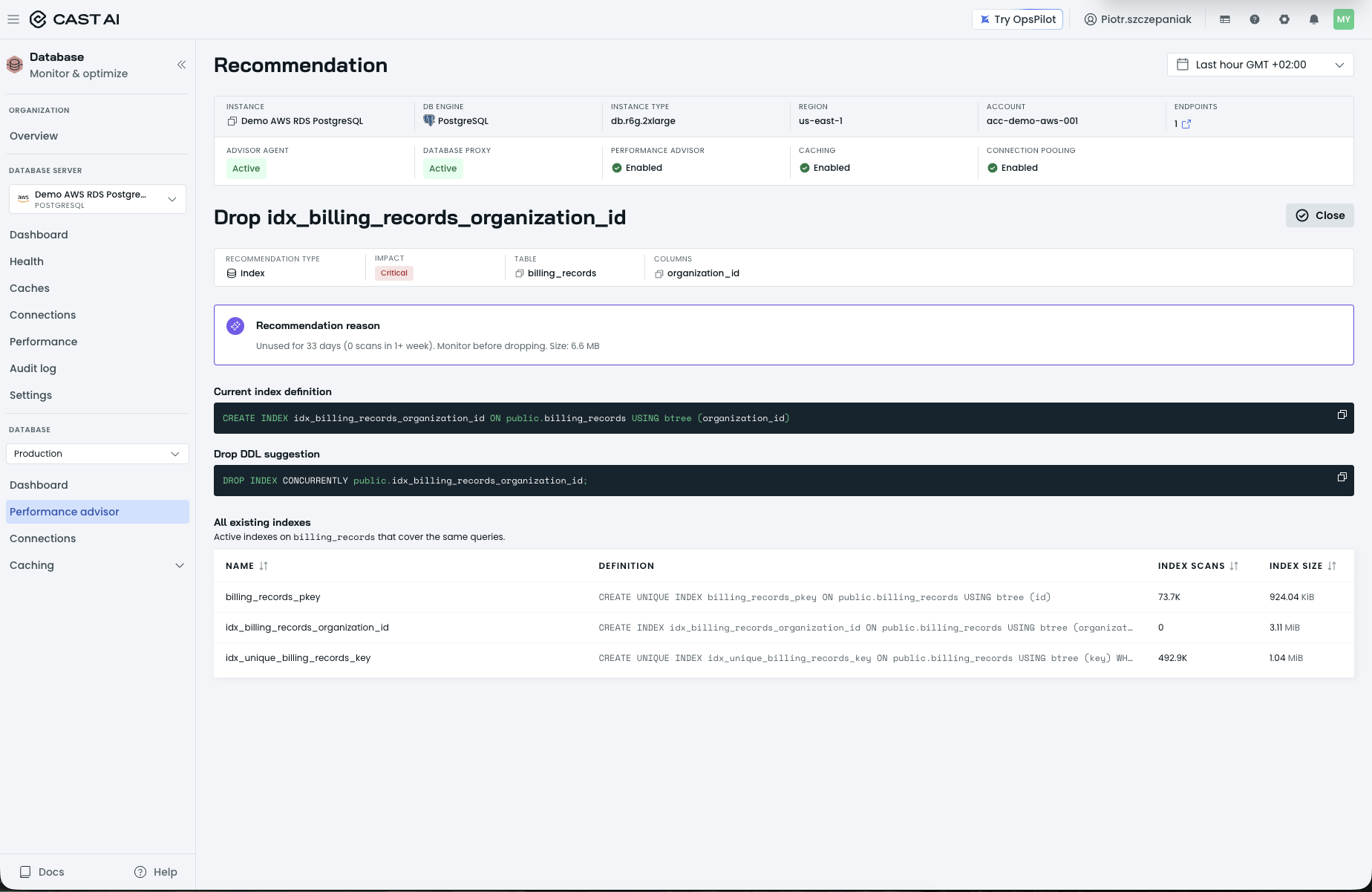Open the Help link

pyautogui.click(x=156, y=872)
